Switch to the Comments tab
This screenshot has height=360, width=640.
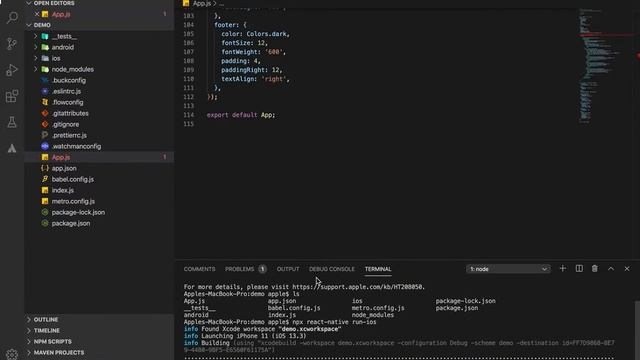coord(199,269)
